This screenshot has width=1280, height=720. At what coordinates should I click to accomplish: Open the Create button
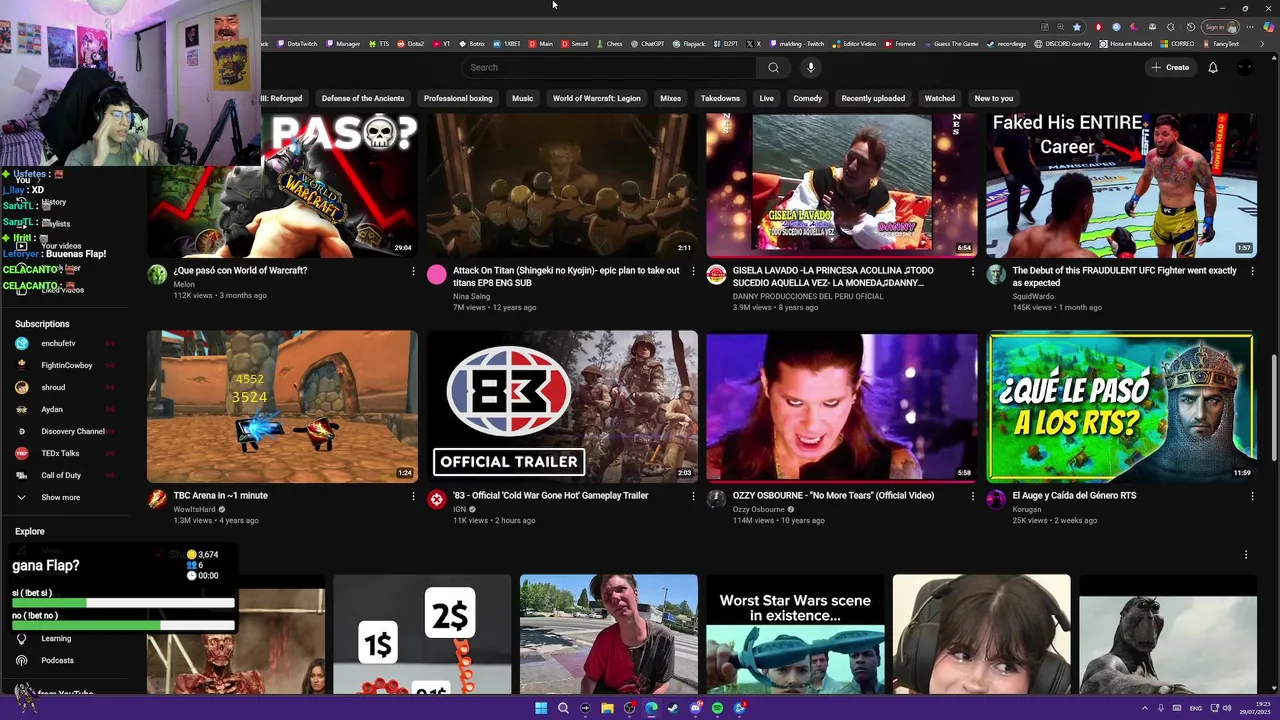[x=1170, y=67]
